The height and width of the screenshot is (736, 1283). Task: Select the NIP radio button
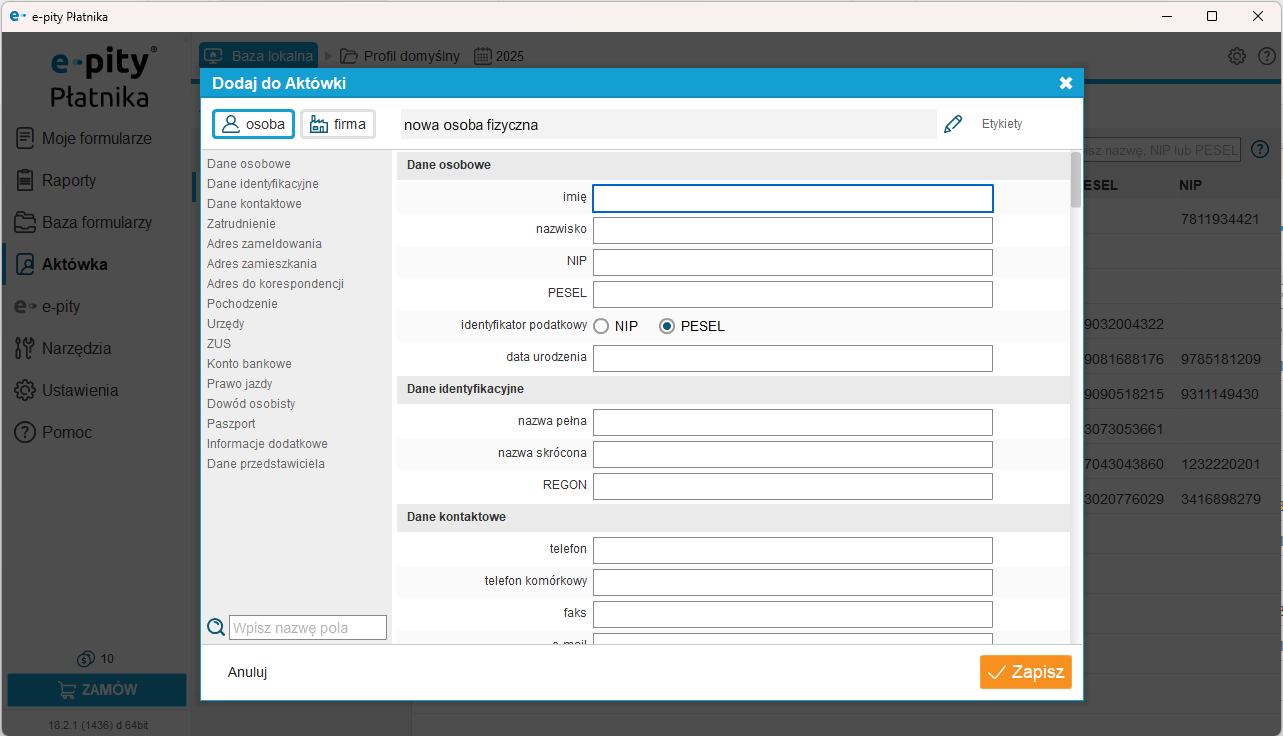tap(601, 326)
